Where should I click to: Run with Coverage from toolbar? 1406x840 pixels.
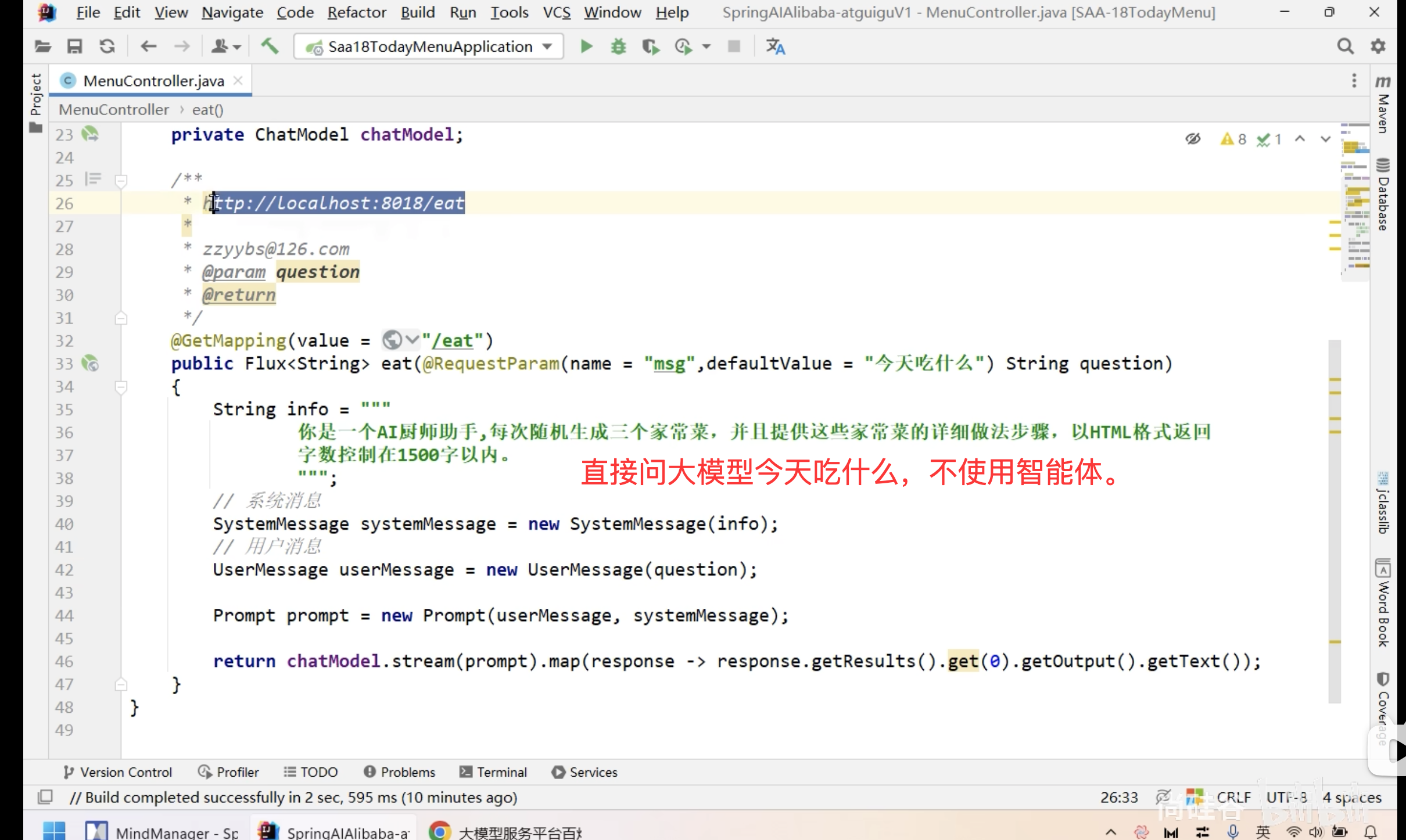[650, 46]
